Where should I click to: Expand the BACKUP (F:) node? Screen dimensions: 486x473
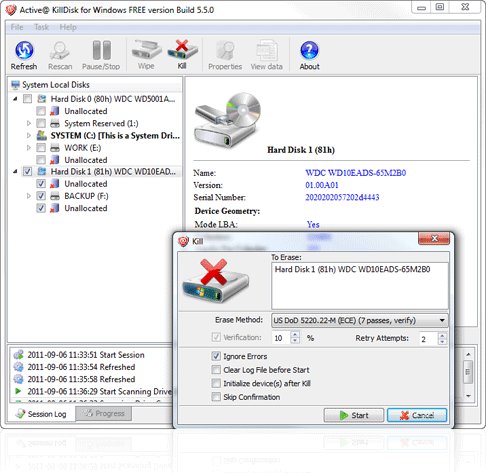[29, 196]
